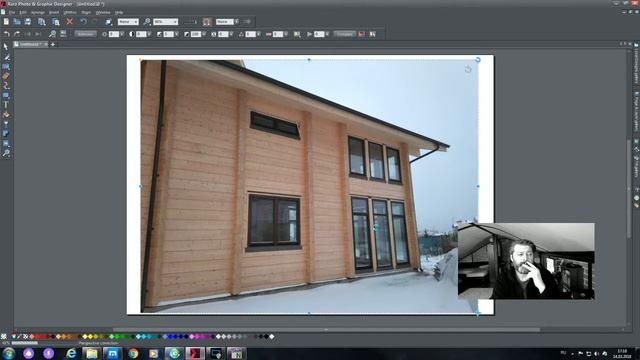Click the brightness value input field
This screenshot has height=360, width=640.
pos(114,34)
